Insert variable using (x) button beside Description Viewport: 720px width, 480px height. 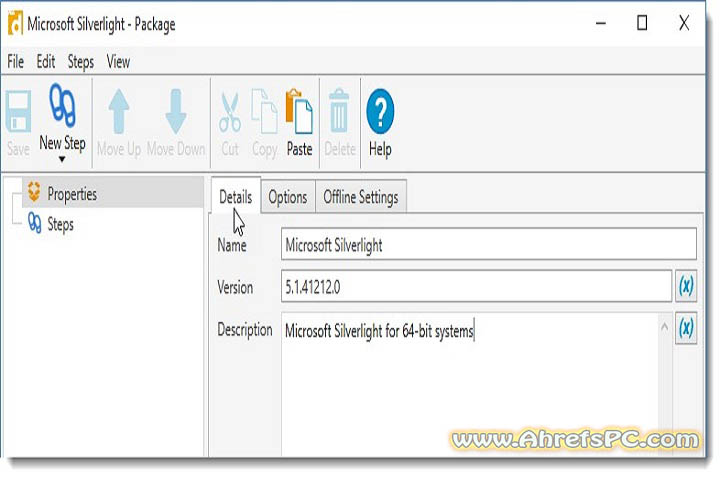[686, 328]
